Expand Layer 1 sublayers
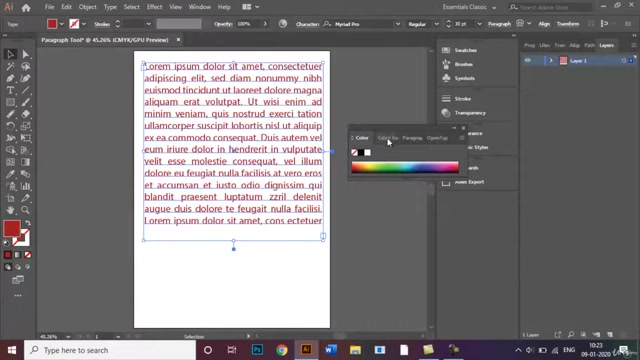This screenshot has width=640, height=360. pos(551,60)
